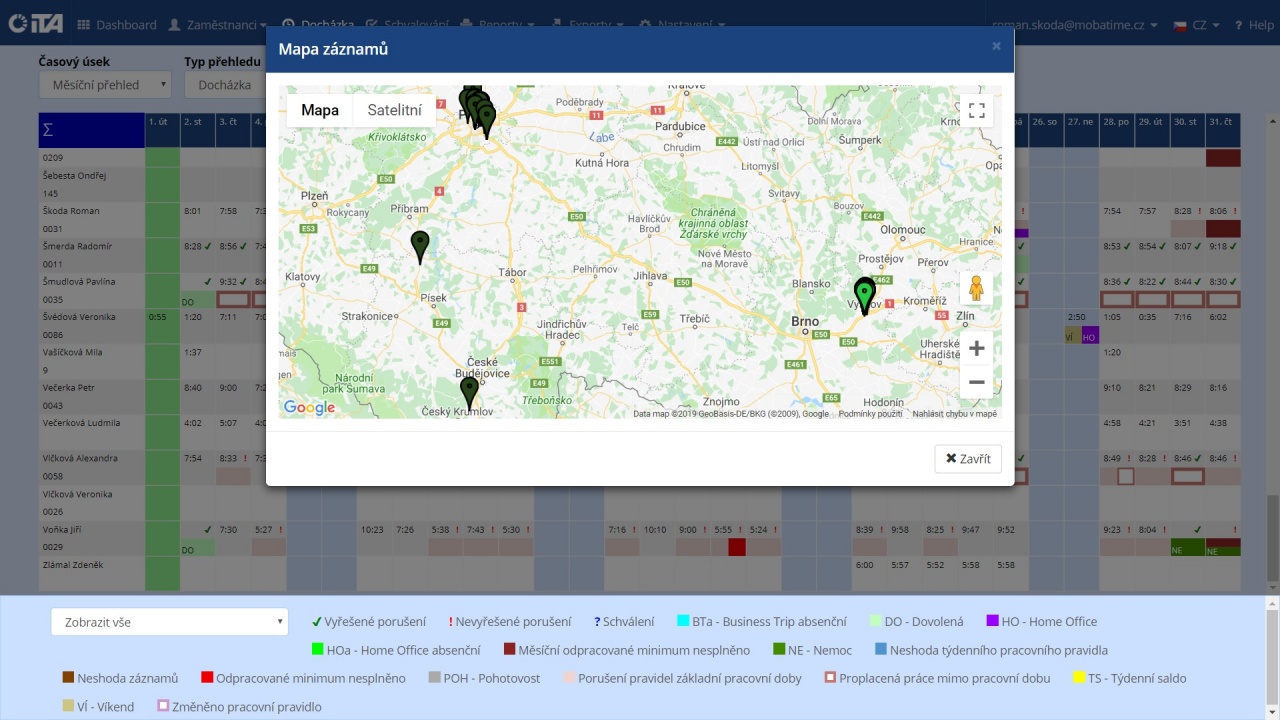Click the yellow TS - Týdenní saldo swatch
Viewport: 1280px width, 720px height.
tap(1078, 677)
